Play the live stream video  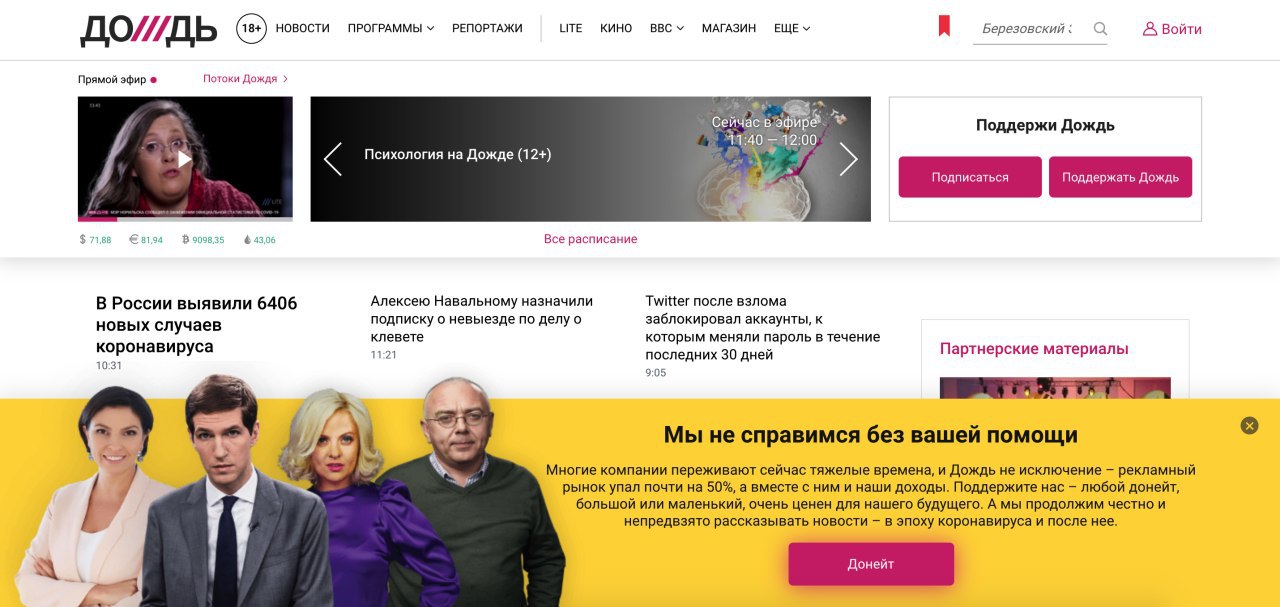click(185, 159)
